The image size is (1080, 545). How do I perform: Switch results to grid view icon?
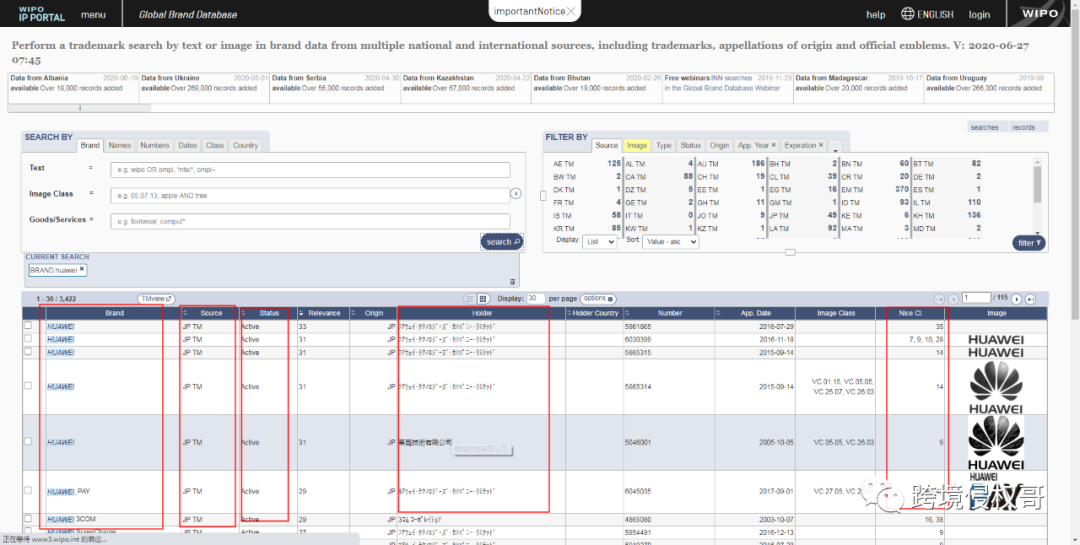click(483, 298)
